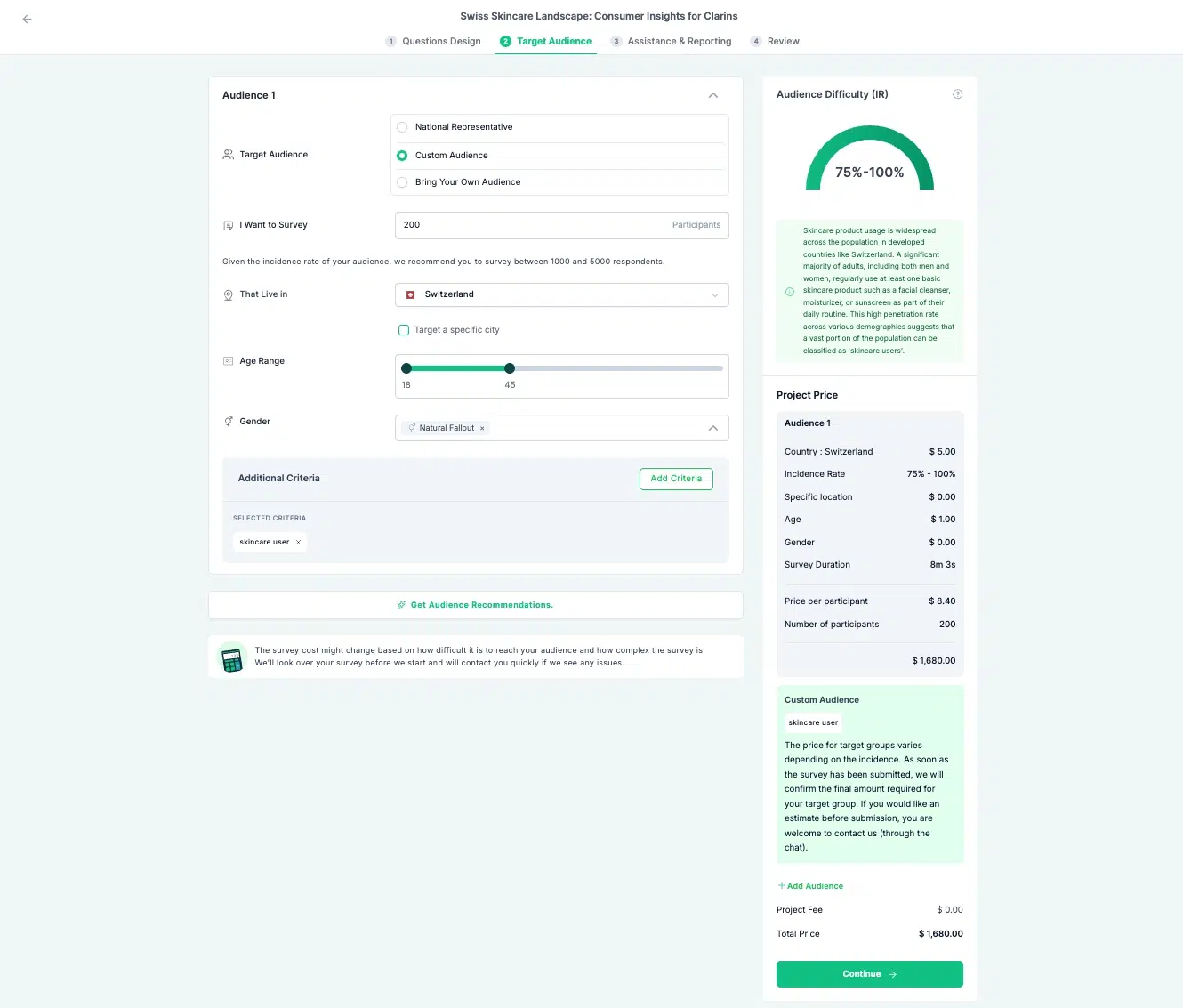Select the Bring Your Own Audience option
Screen dimensions: 1183x1008
coord(402,182)
